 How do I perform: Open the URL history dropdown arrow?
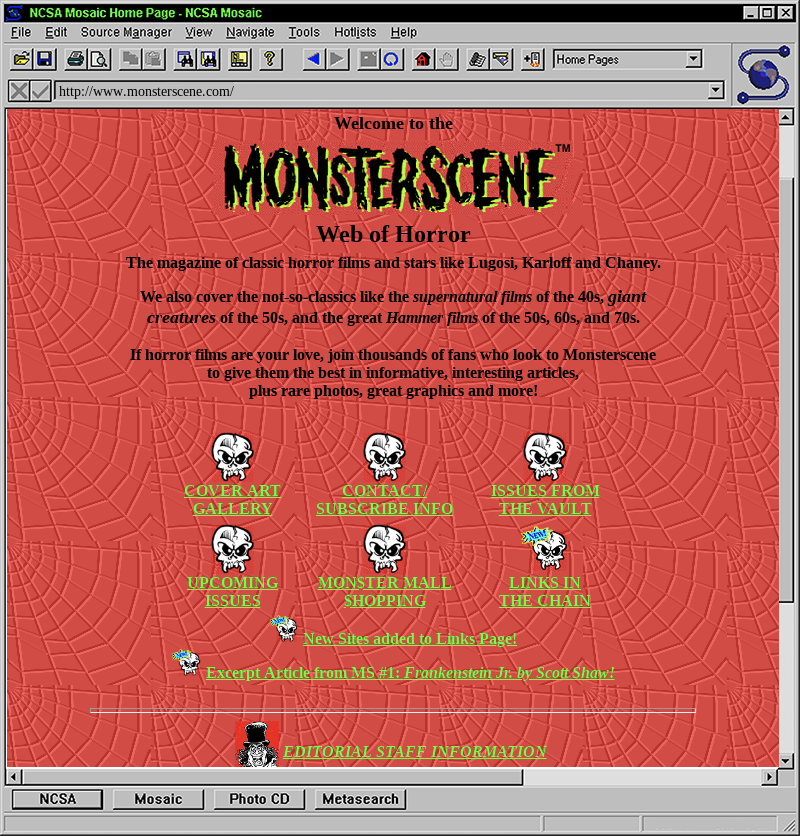click(715, 91)
